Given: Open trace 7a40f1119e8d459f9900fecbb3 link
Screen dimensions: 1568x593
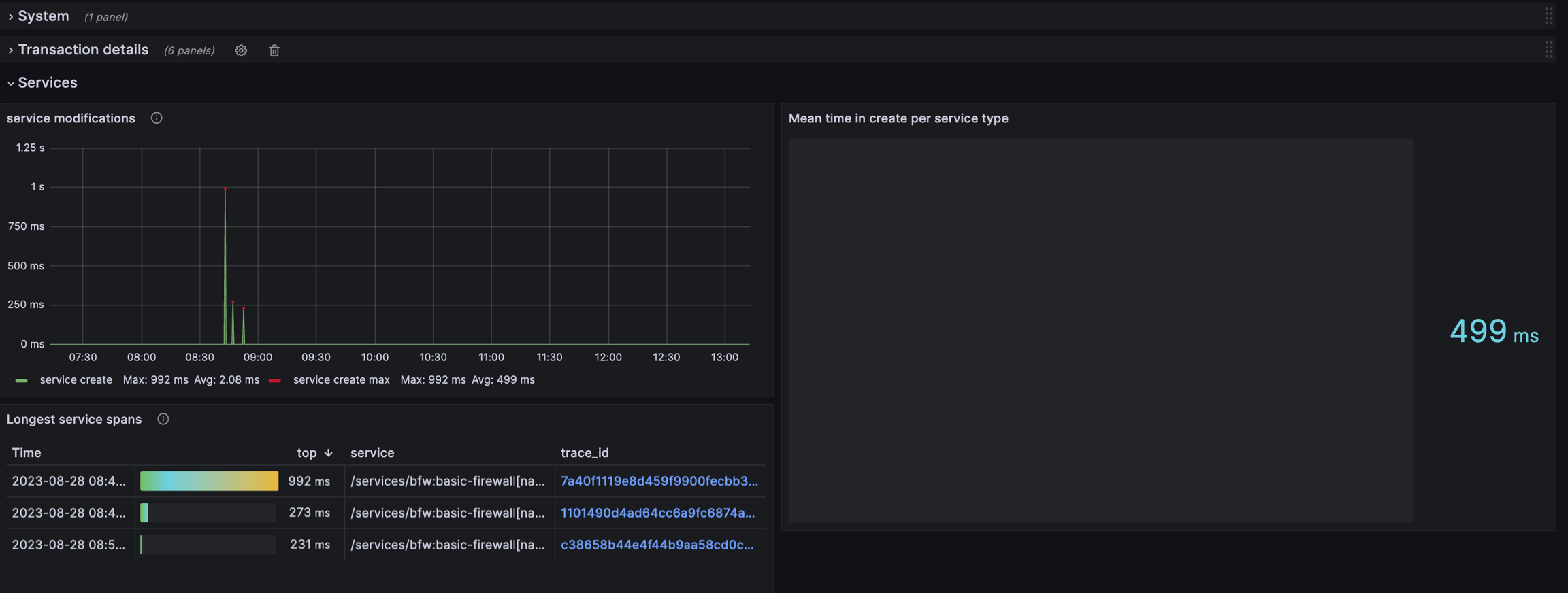Looking at the screenshot, I should [658, 481].
